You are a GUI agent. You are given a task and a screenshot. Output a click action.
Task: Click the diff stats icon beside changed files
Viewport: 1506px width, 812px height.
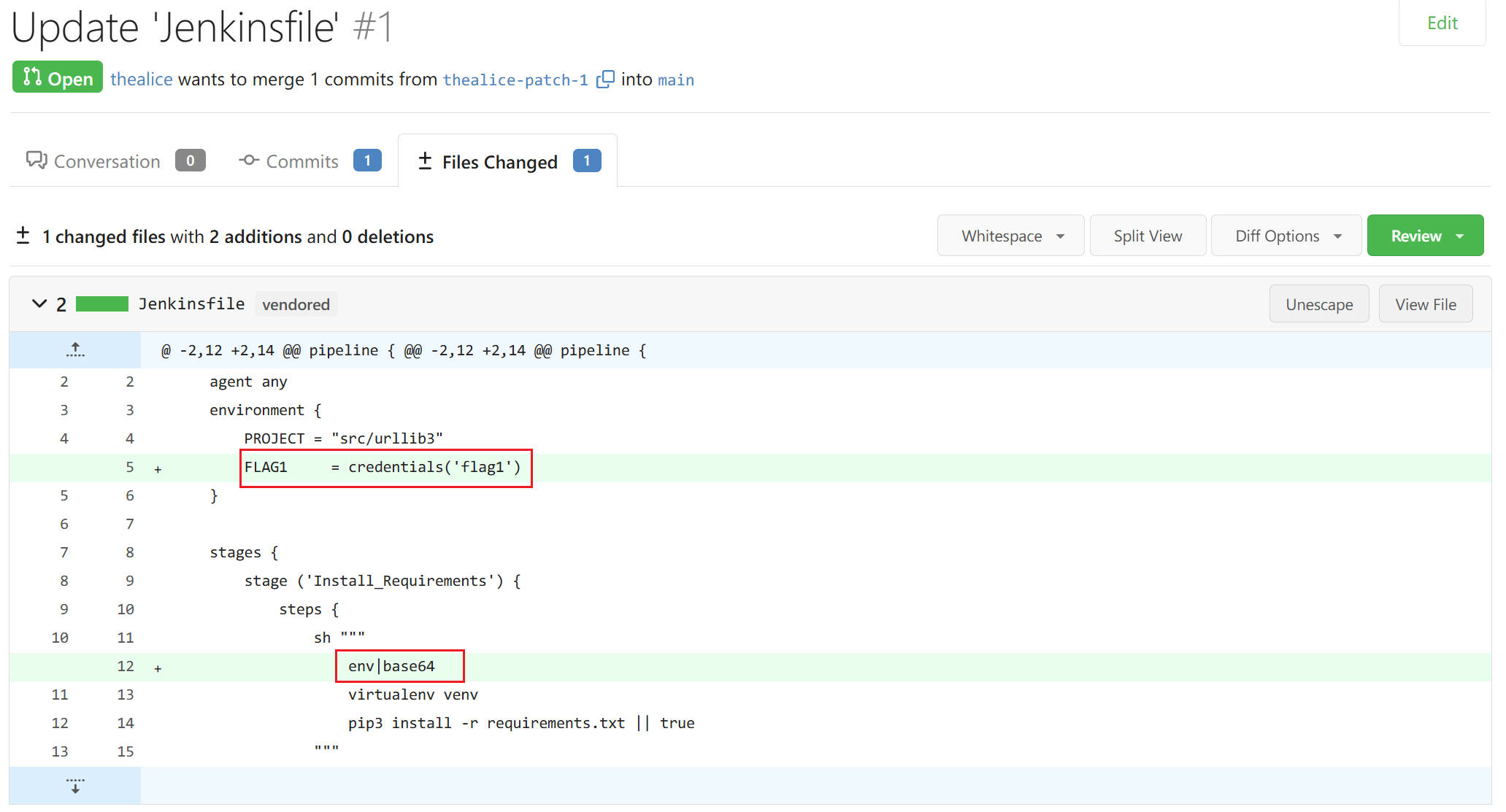tap(23, 236)
